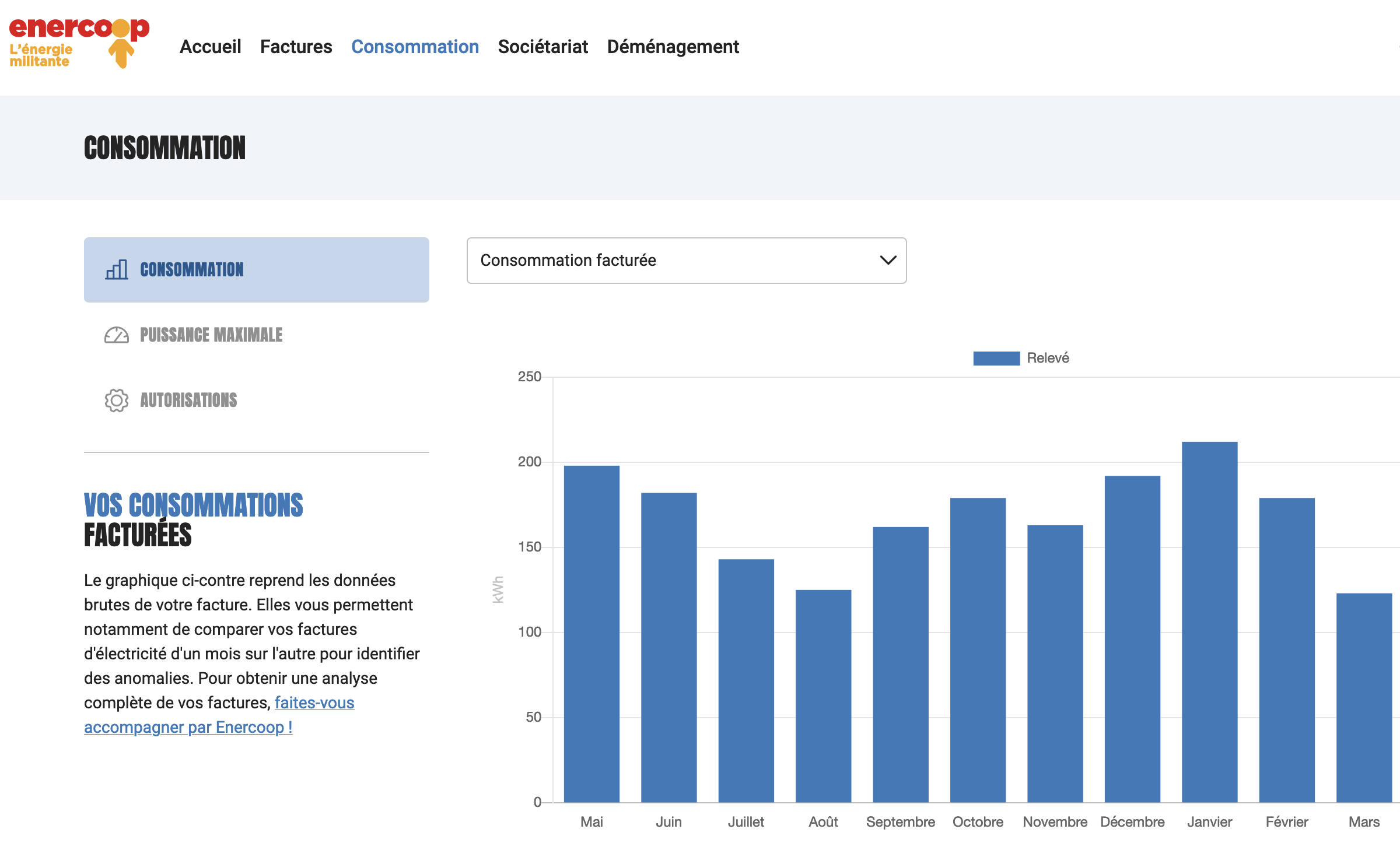Click the Janvier bar in the chart

pyautogui.click(x=1209, y=621)
